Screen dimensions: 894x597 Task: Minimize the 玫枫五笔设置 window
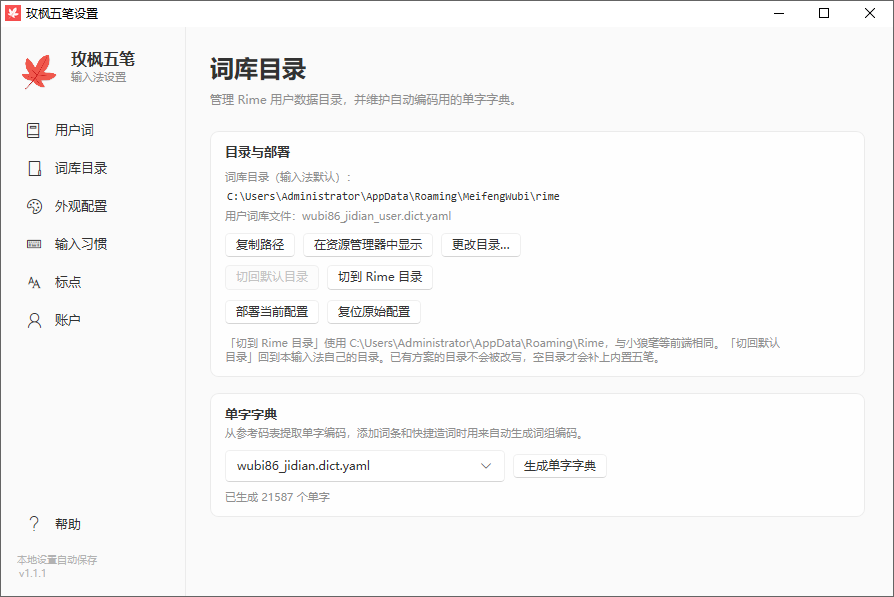point(779,13)
